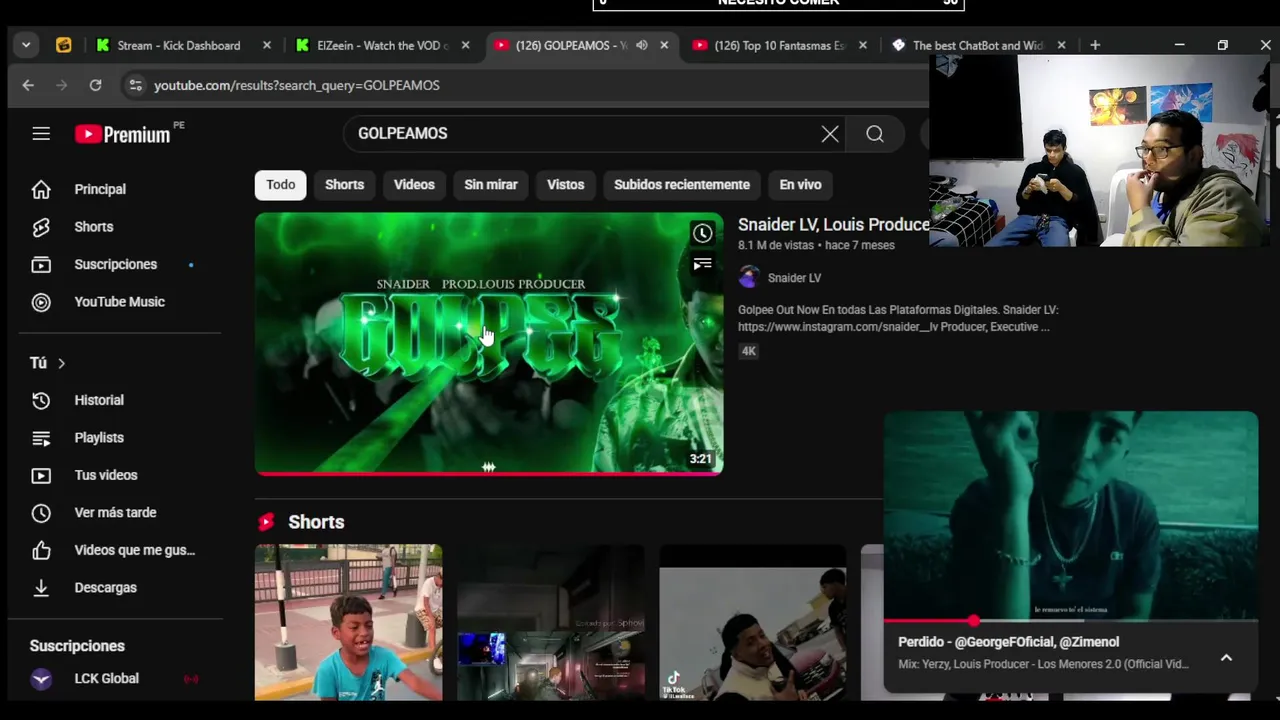
Task: Open the tab search dropdown
Action: pyautogui.click(x=26, y=45)
